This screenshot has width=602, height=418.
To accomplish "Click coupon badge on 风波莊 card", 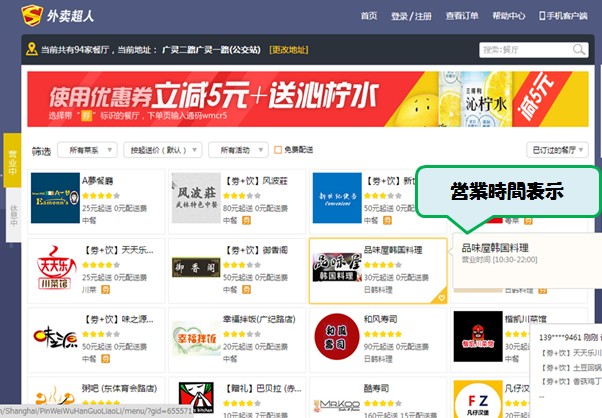I will [x=246, y=220].
